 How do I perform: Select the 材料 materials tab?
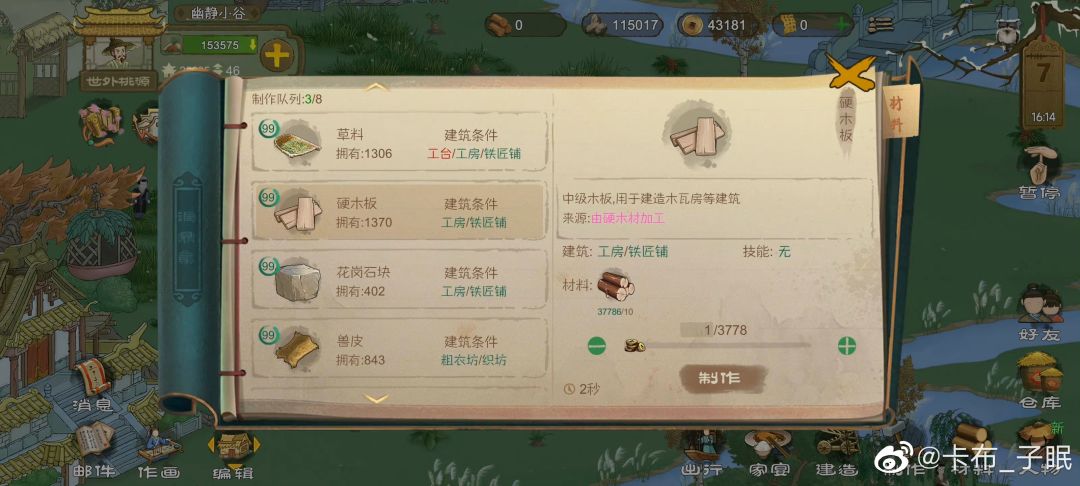(x=897, y=114)
